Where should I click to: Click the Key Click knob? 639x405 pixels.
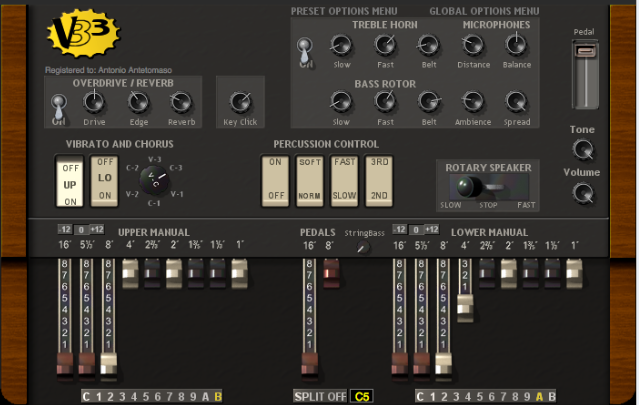click(x=239, y=101)
